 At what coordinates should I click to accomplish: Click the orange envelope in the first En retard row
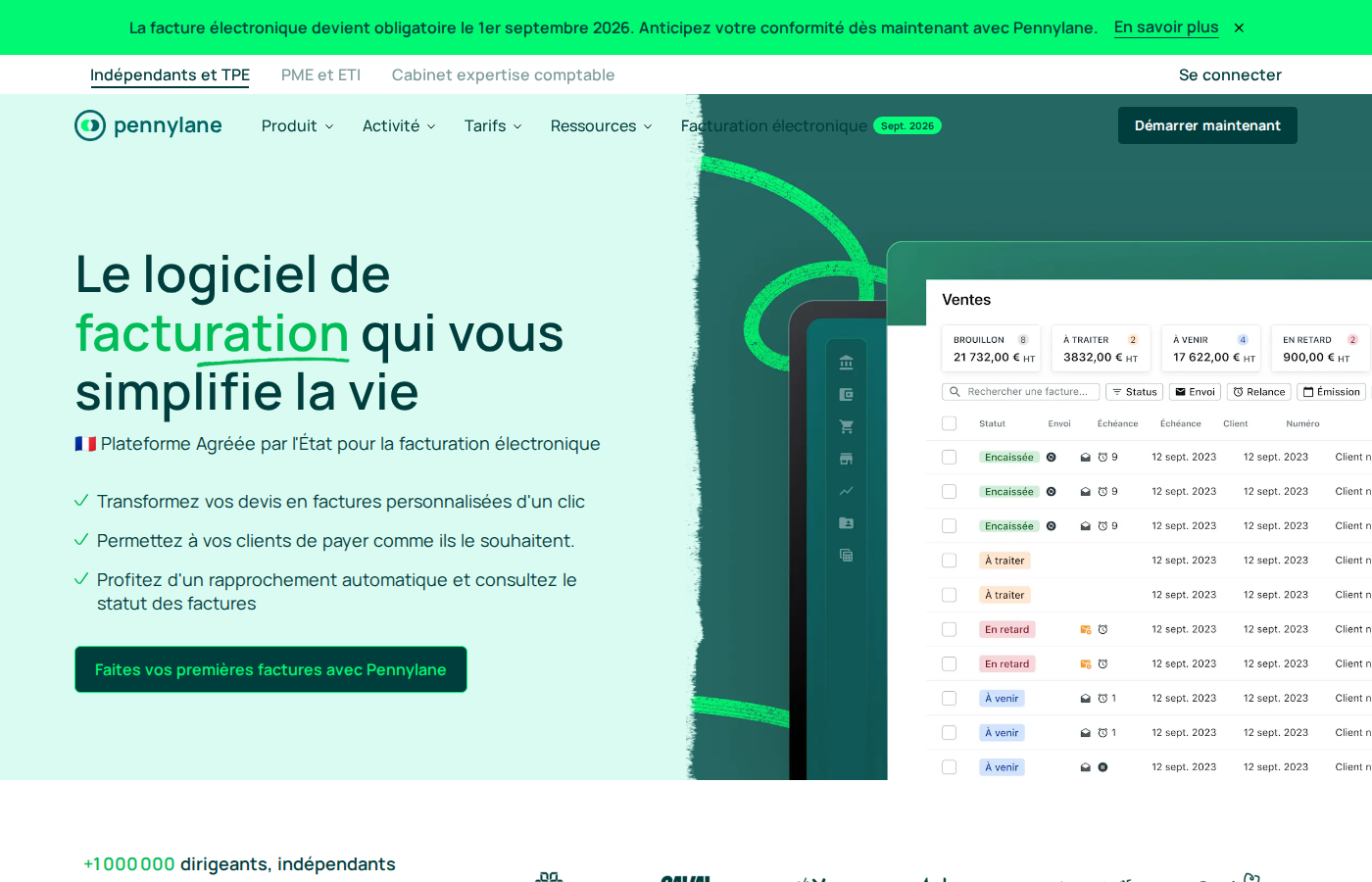(x=1085, y=629)
